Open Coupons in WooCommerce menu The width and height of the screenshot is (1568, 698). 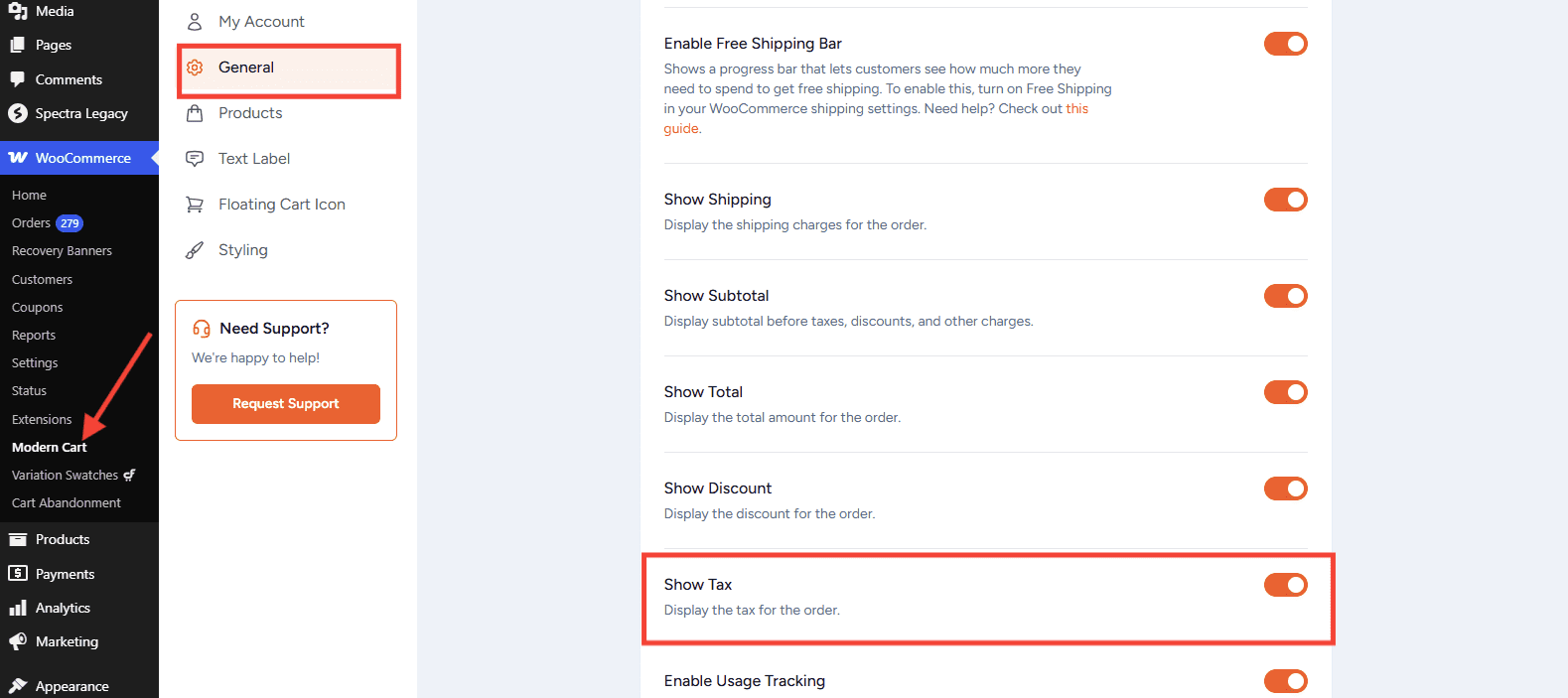pos(37,308)
